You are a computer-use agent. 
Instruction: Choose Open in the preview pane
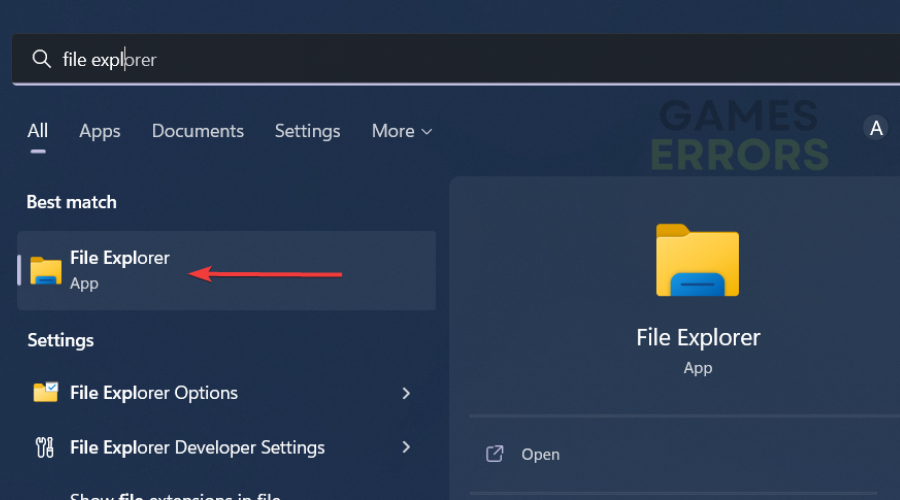pyautogui.click(x=540, y=454)
